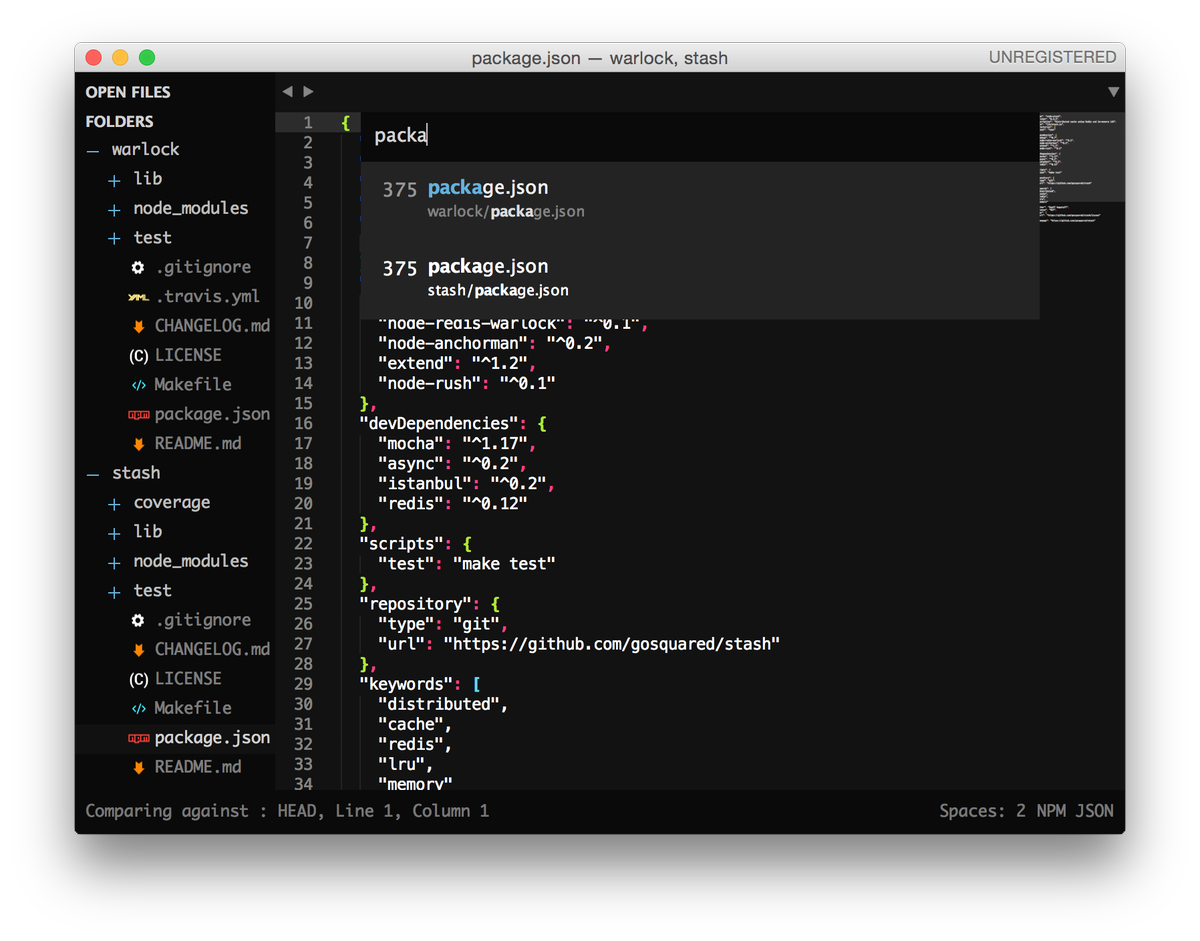Image resolution: width=1200 pixels, height=941 pixels.
Task: Open stash CHANGELOG.md file
Action: (x=212, y=649)
